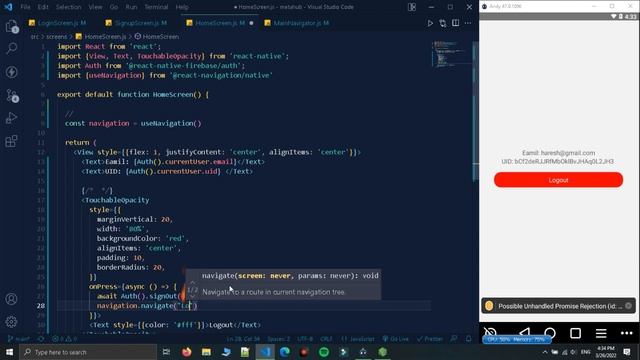Open the Windows Start menu
The width and height of the screenshot is (640, 360).
click(x=9, y=352)
